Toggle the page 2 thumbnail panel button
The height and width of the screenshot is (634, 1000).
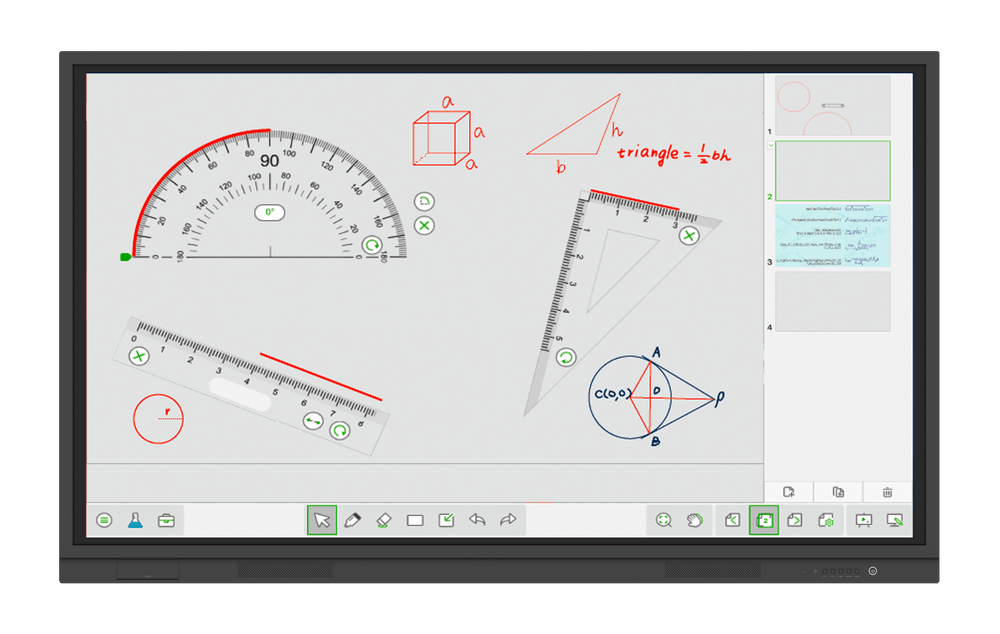tap(763, 520)
